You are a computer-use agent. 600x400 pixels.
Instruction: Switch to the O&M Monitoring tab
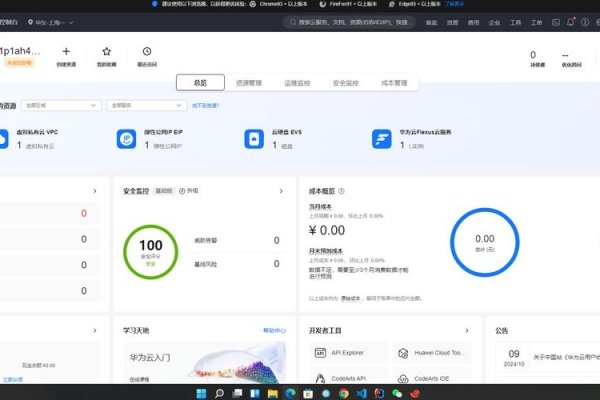pos(297,83)
